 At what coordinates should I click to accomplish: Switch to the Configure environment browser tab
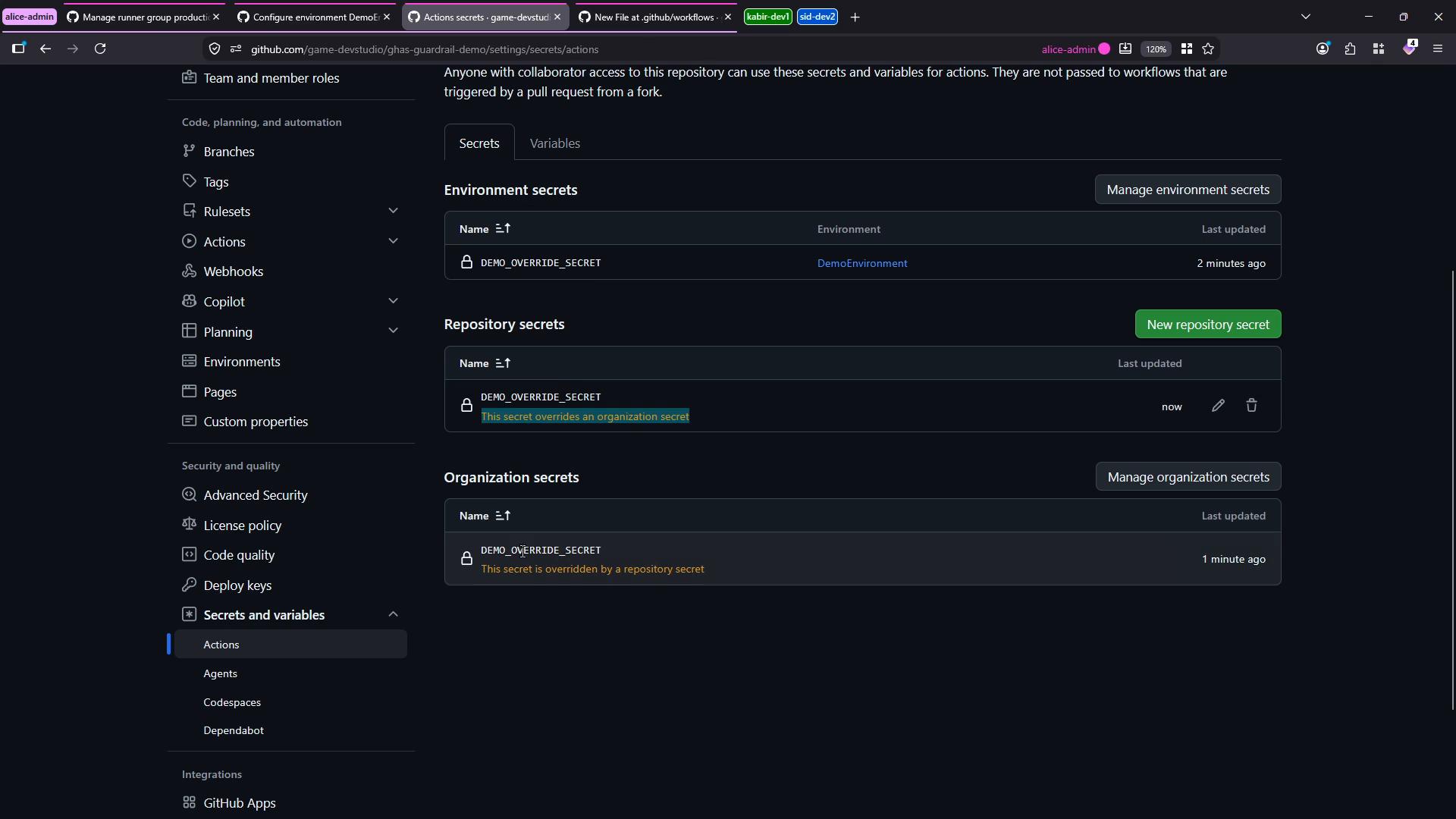coord(313,17)
